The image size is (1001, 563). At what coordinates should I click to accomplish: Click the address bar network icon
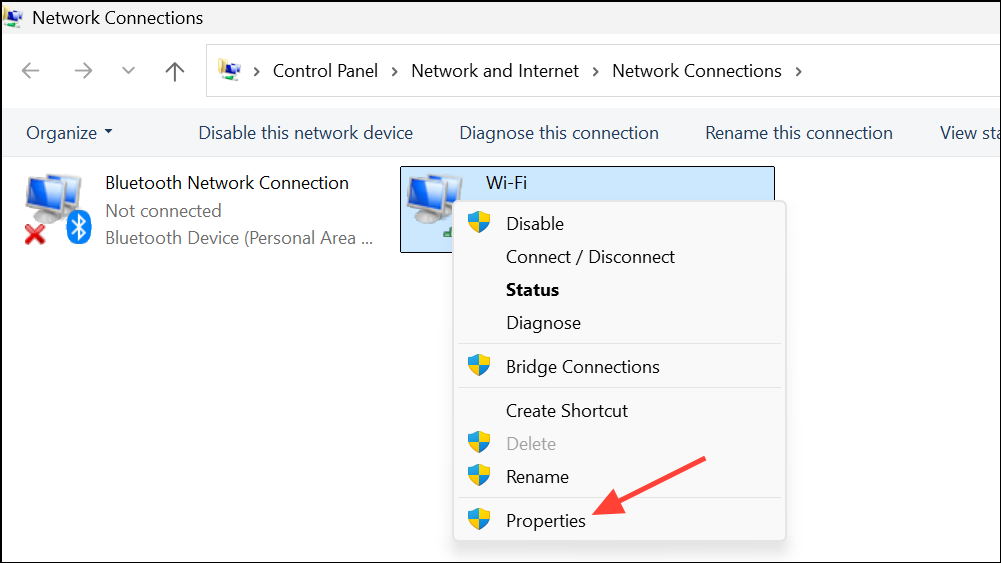tap(230, 71)
